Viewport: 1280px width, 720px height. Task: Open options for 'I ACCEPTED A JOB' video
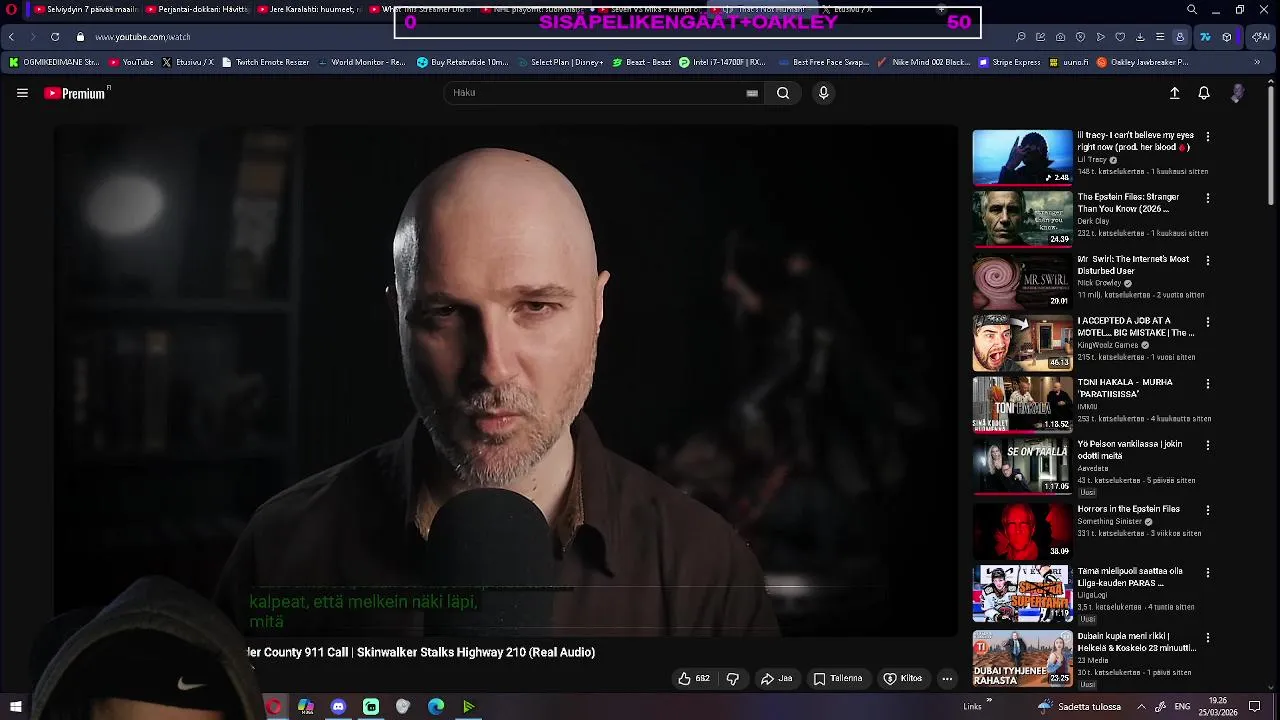pyautogui.click(x=1208, y=322)
